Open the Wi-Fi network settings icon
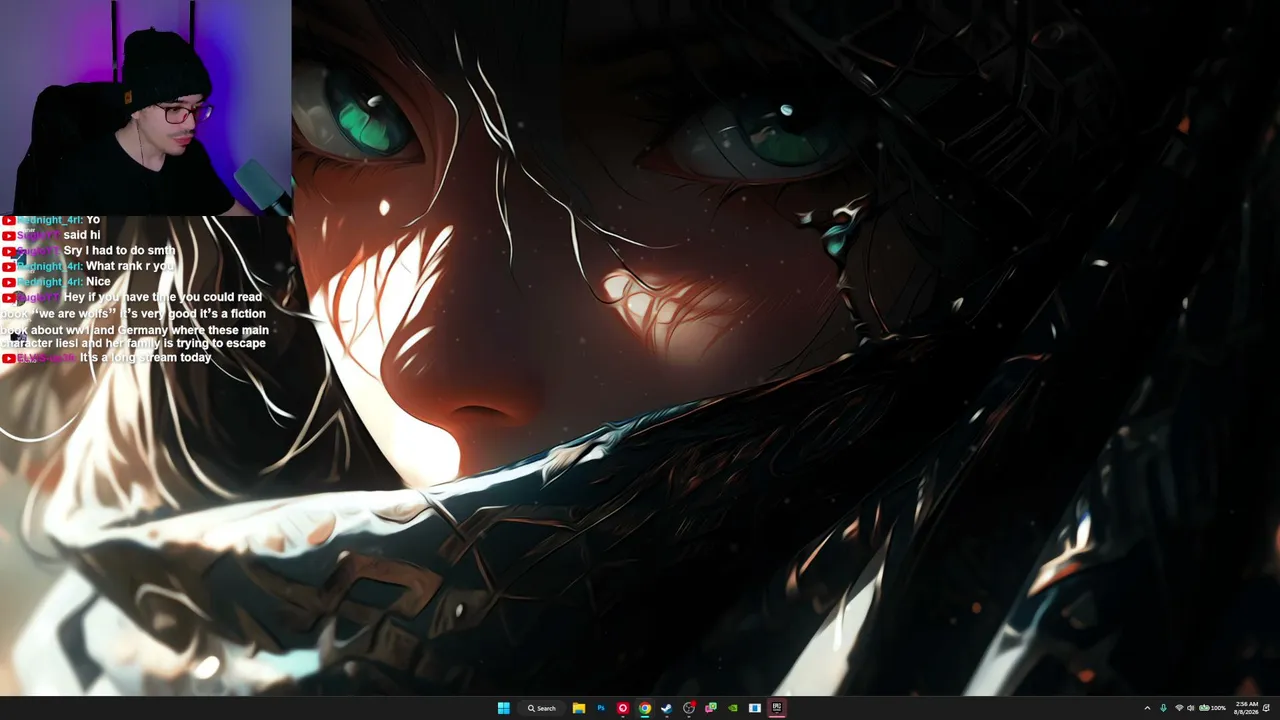This screenshot has width=1280, height=720. (1179, 708)
